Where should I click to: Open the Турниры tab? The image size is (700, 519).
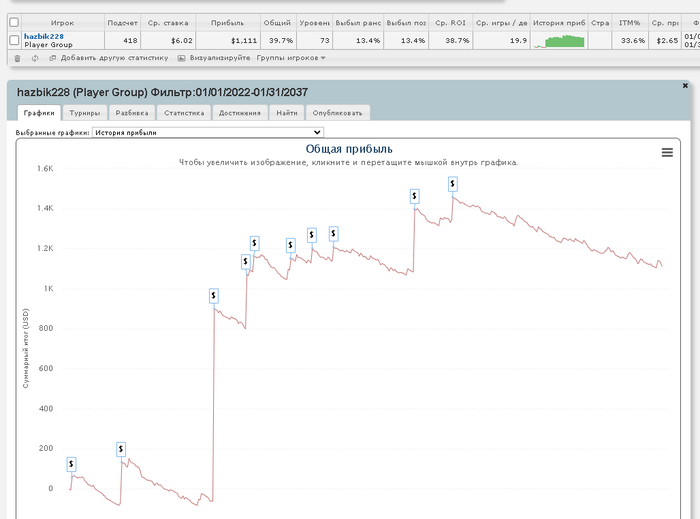coord(84,113)
